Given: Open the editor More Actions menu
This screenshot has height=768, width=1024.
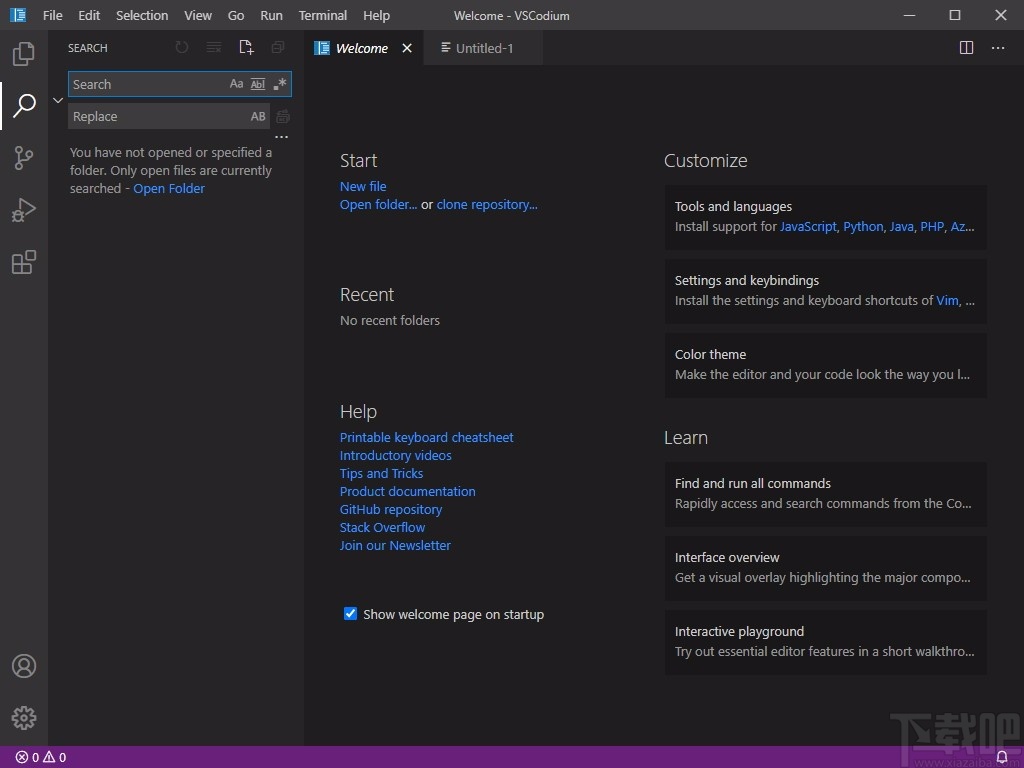Looking at the screenshot, I should pyautogui.click(x=998, y=47).
